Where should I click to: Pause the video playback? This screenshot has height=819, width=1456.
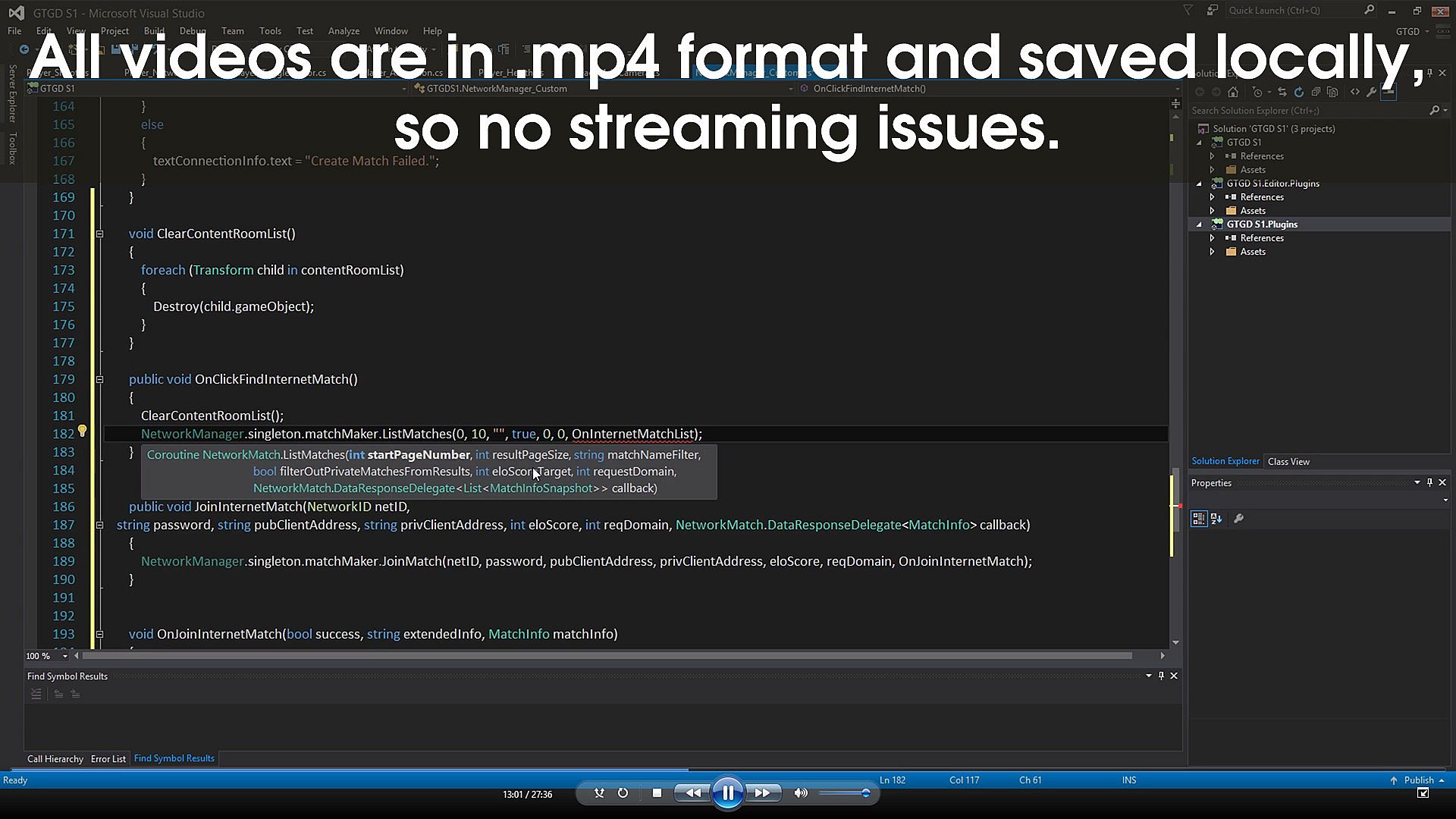pos(727,793)
